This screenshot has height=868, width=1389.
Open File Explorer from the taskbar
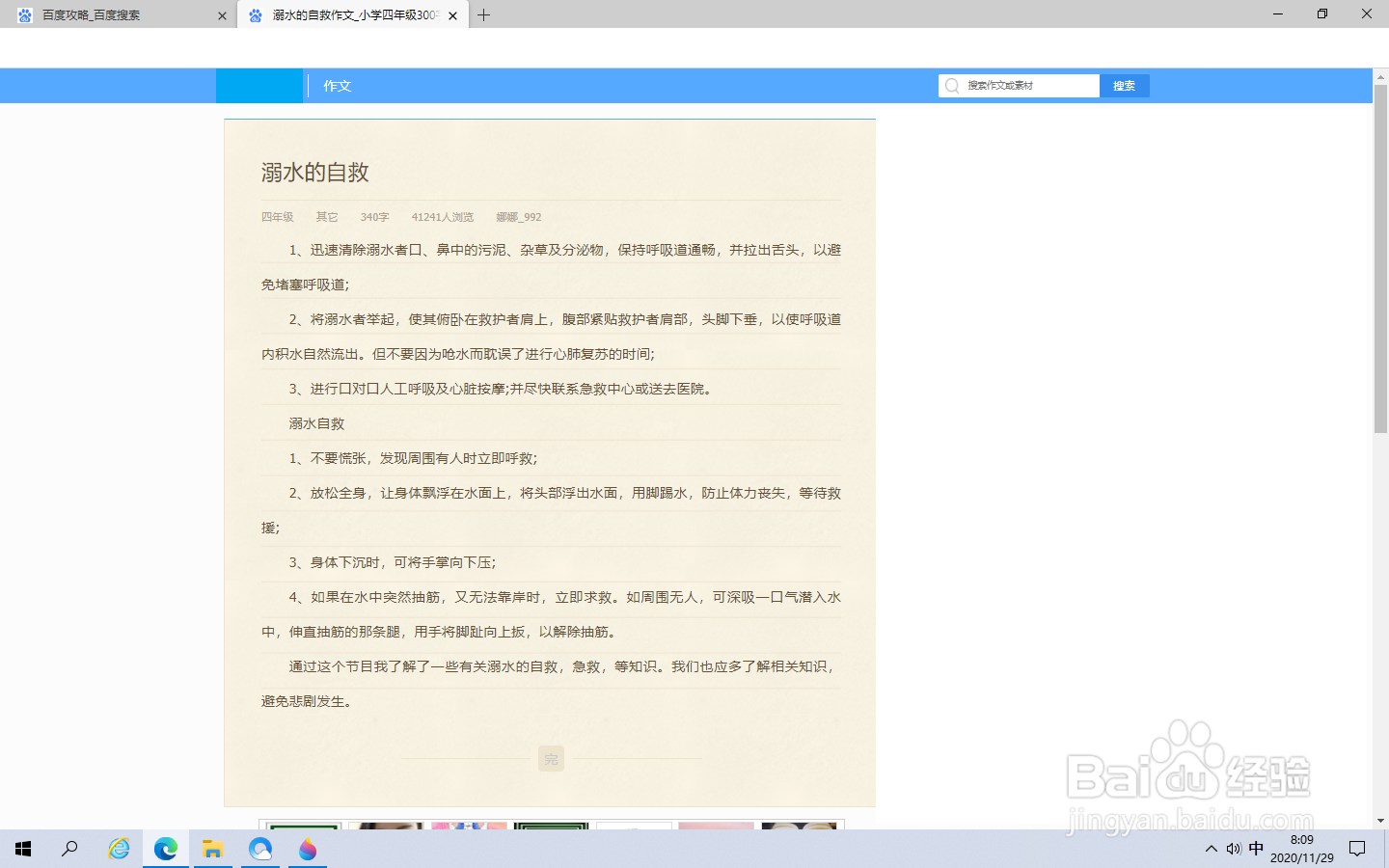click(212, 849)
